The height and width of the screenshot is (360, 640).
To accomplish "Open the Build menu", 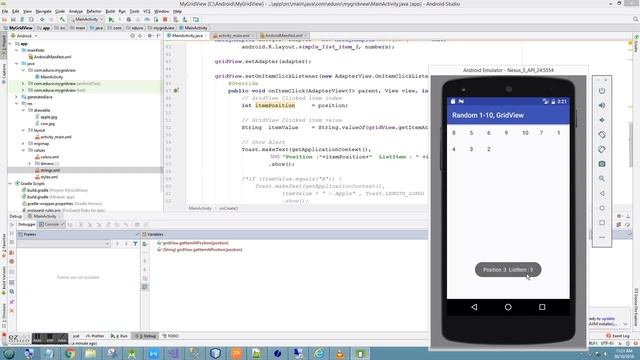I will pos(110,11).
